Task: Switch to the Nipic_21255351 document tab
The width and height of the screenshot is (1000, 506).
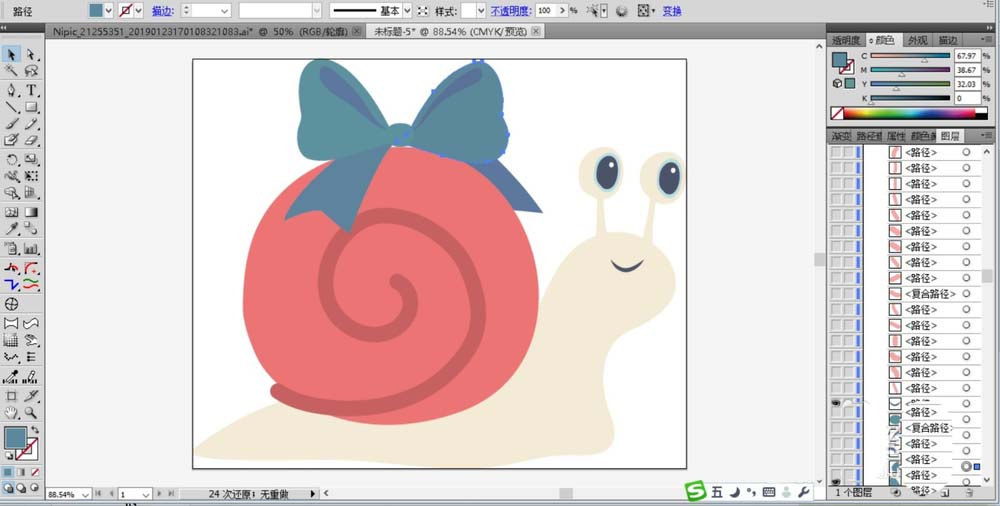Action: [150, 32]
